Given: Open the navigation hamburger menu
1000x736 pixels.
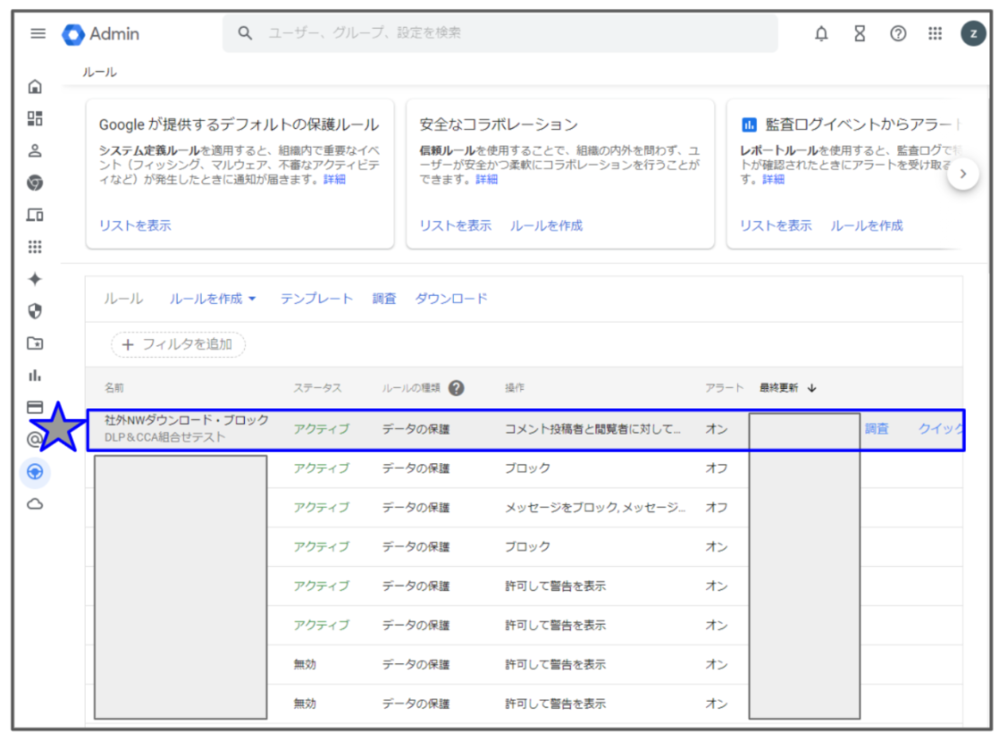Looking at the screenshot, I should pyautogui.click(x=38, y=33).
